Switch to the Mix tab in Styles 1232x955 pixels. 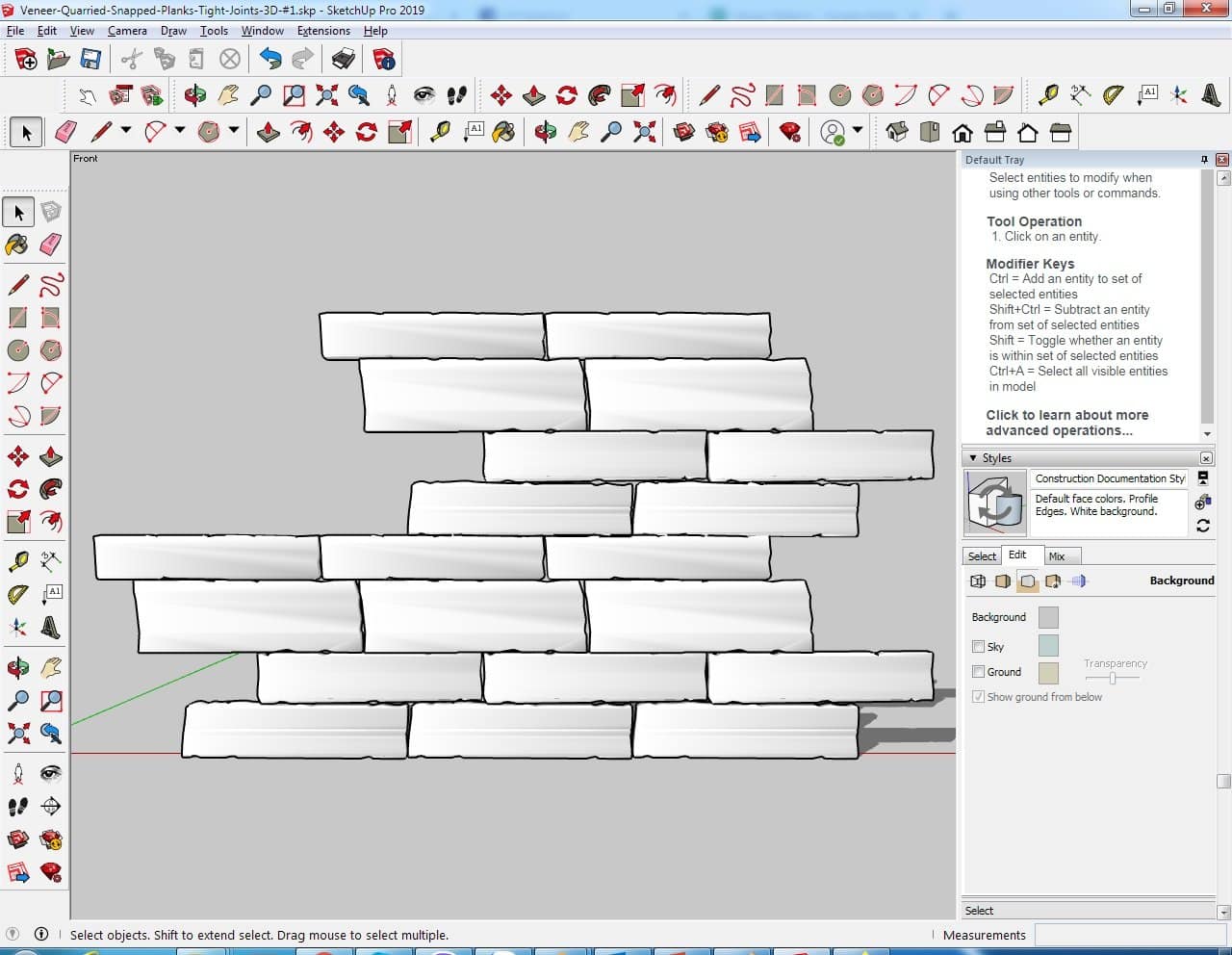tap(1057, 556)
